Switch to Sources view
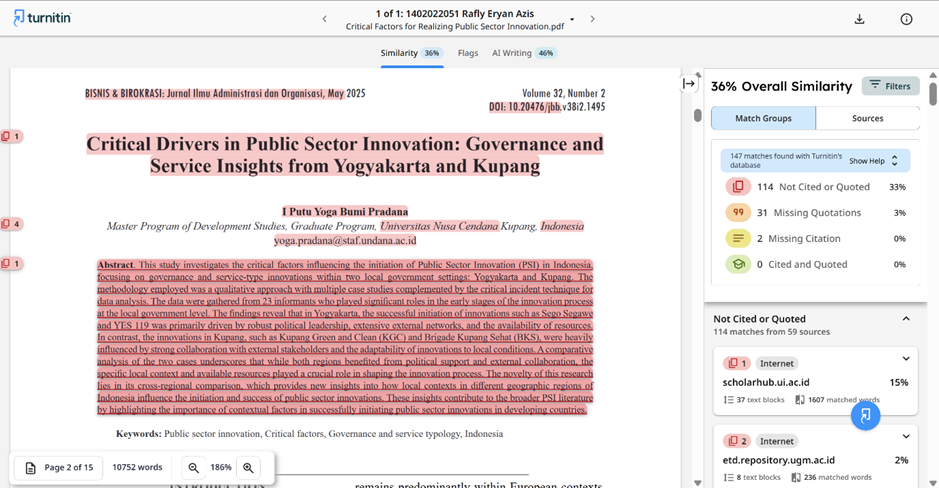The height and width of the screenshot is (488, 939). pos(867,118)
